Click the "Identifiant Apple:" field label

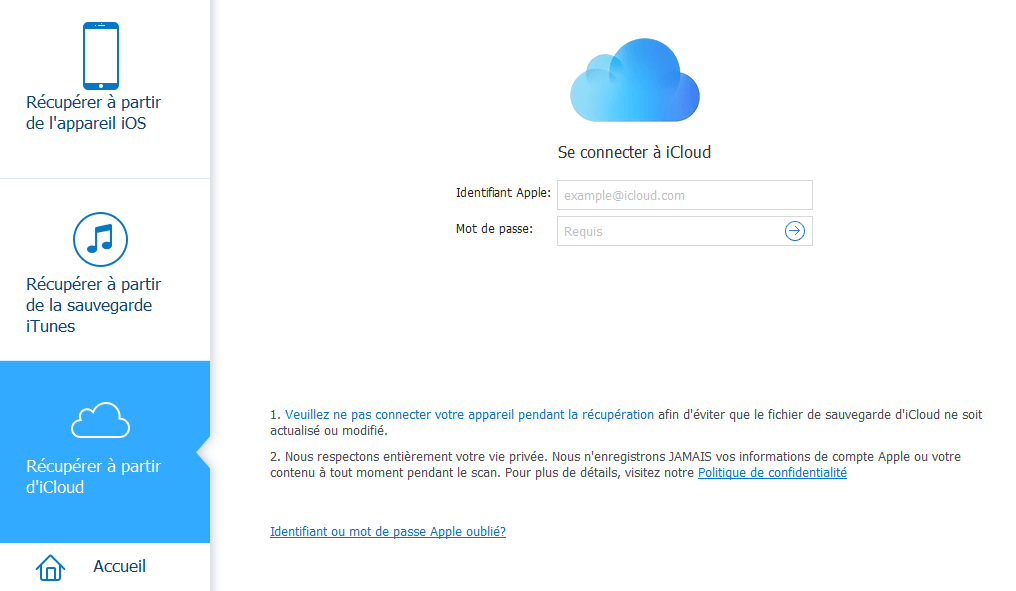(503, 193)
